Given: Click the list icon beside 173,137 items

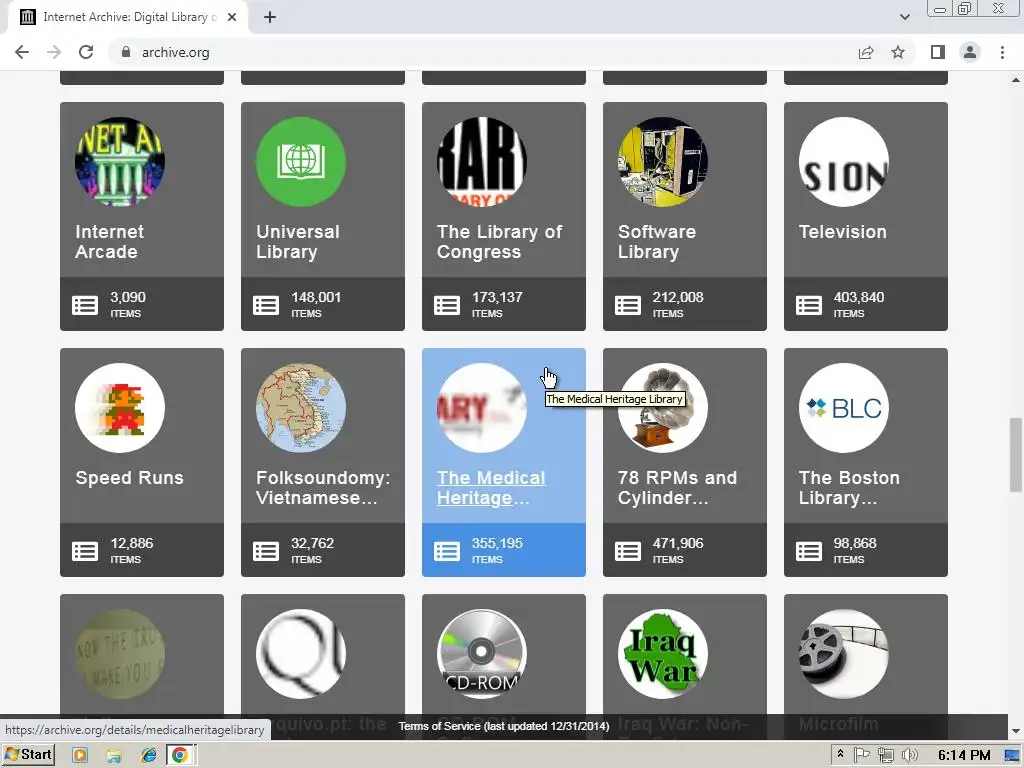Looking at the screenshot, I should point(447,305).
